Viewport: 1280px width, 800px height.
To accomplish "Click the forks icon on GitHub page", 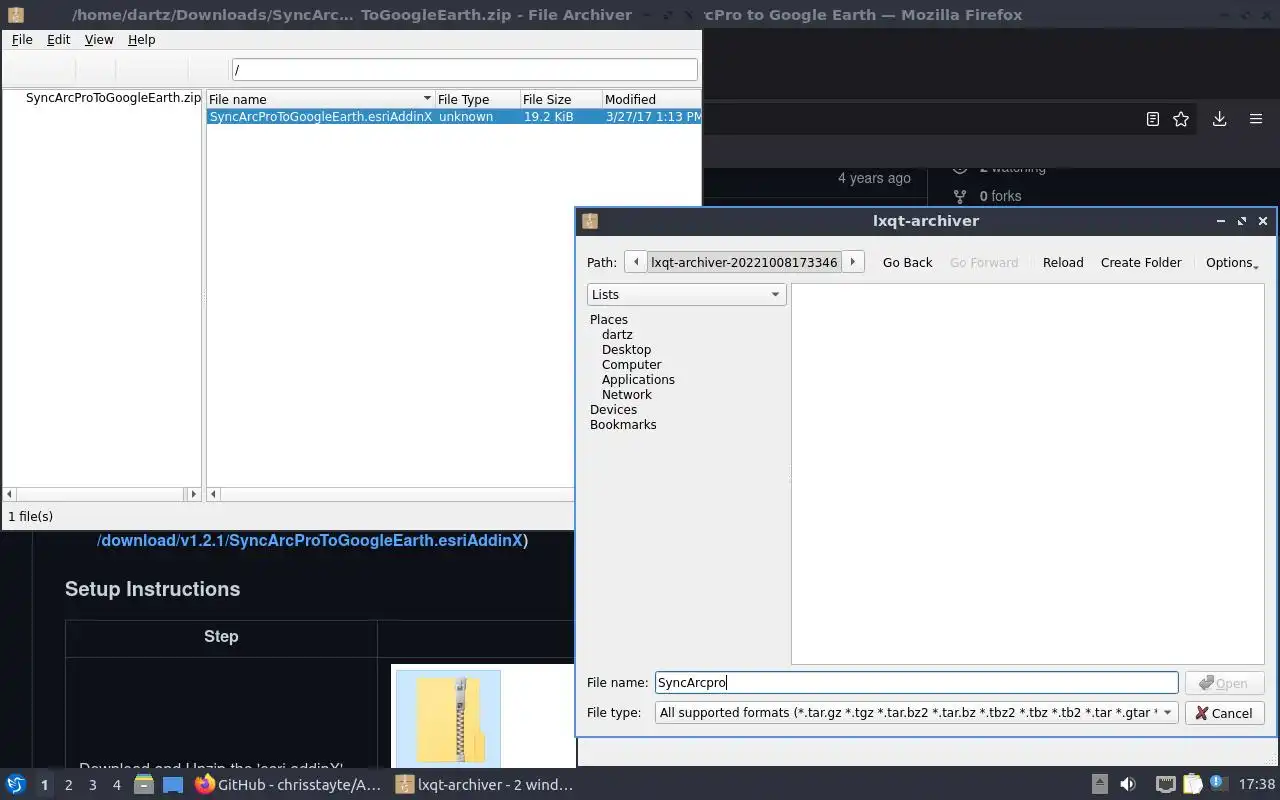I will click(x=960, y=196).
